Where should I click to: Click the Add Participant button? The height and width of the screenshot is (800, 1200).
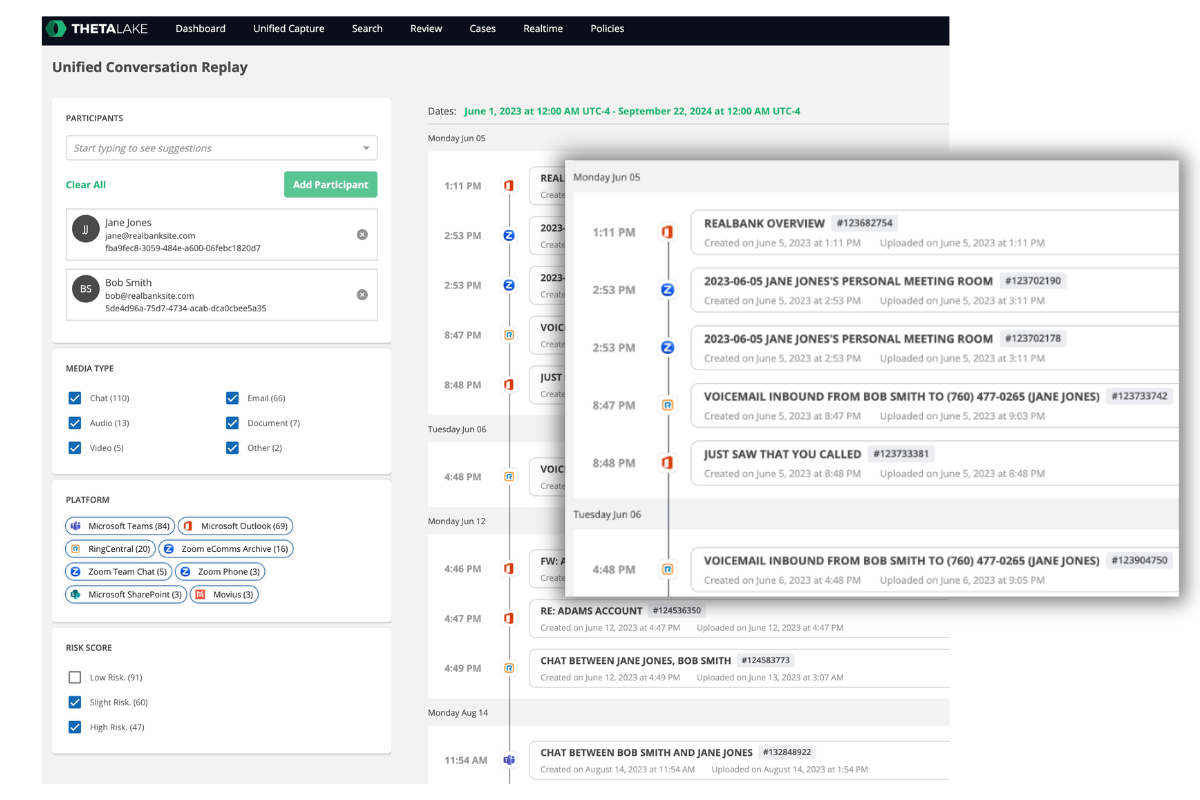[x=330, y=185]
